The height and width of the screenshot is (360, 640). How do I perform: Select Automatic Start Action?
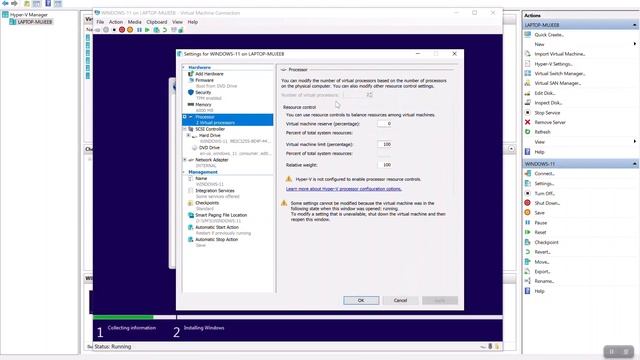tap(217, 227)
